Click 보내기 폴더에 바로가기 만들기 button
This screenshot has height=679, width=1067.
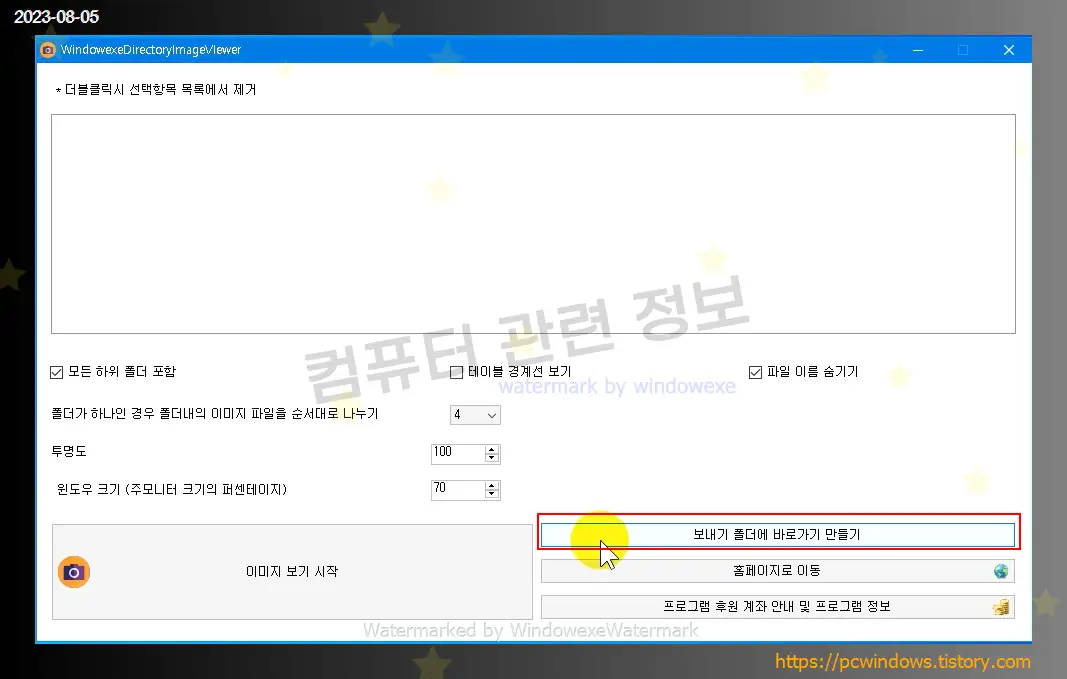pyautogui.click(x=778, y=535)
